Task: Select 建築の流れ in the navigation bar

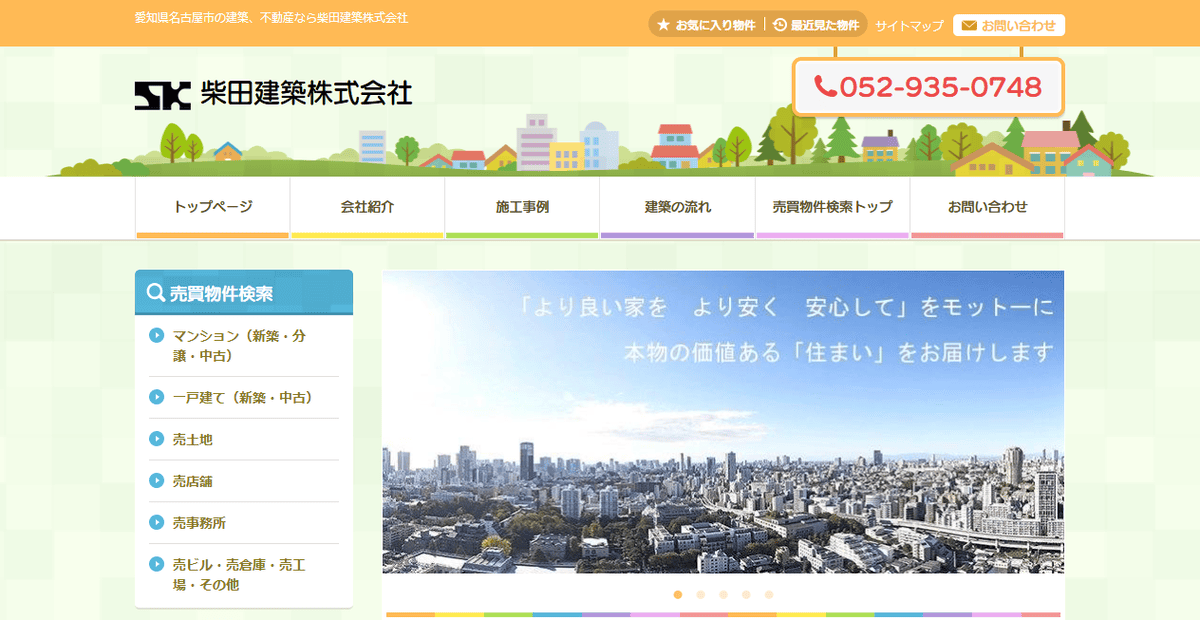Action: pos(677,207)
